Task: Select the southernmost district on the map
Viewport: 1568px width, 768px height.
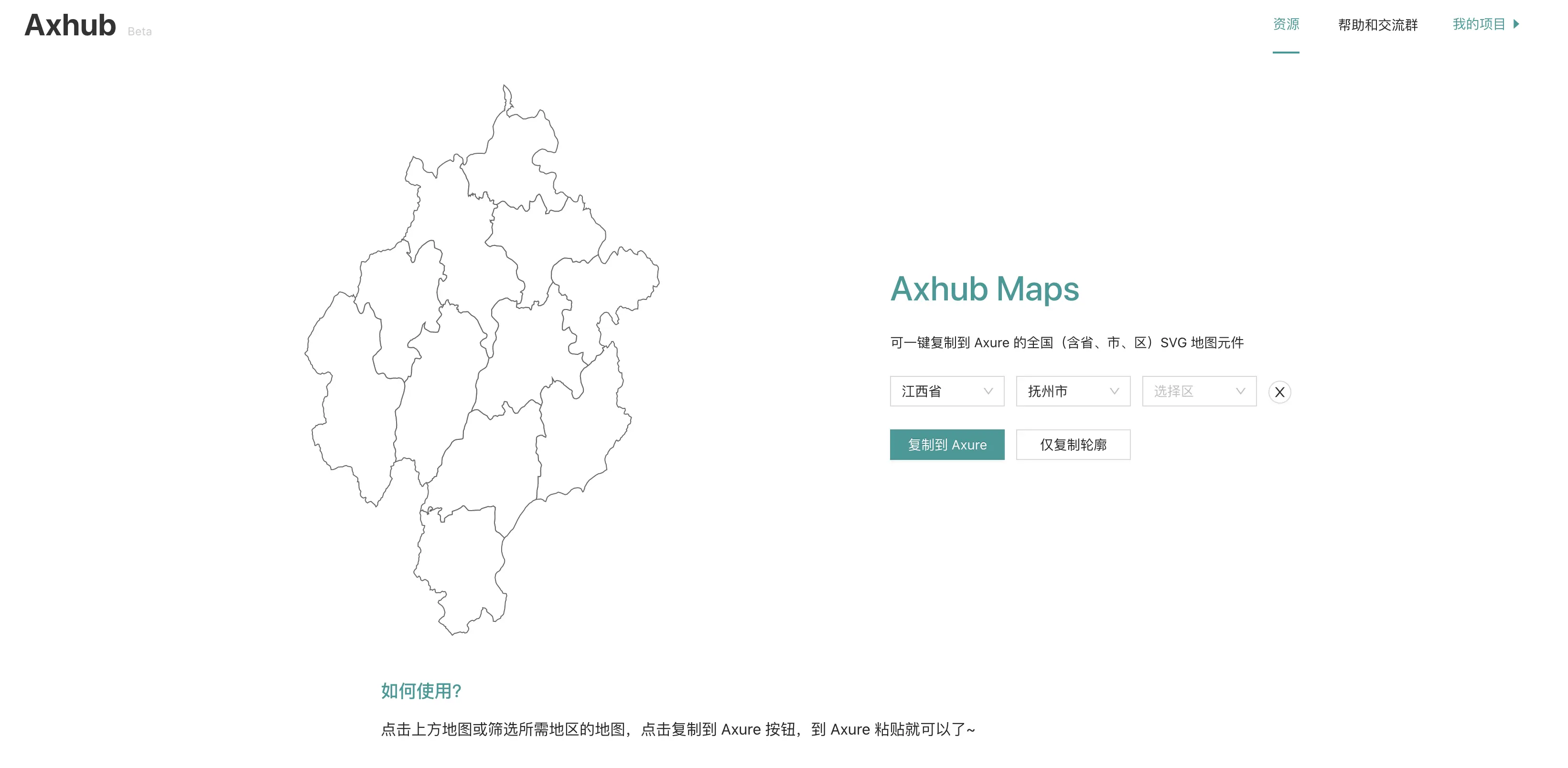Action: pos(462,560)
